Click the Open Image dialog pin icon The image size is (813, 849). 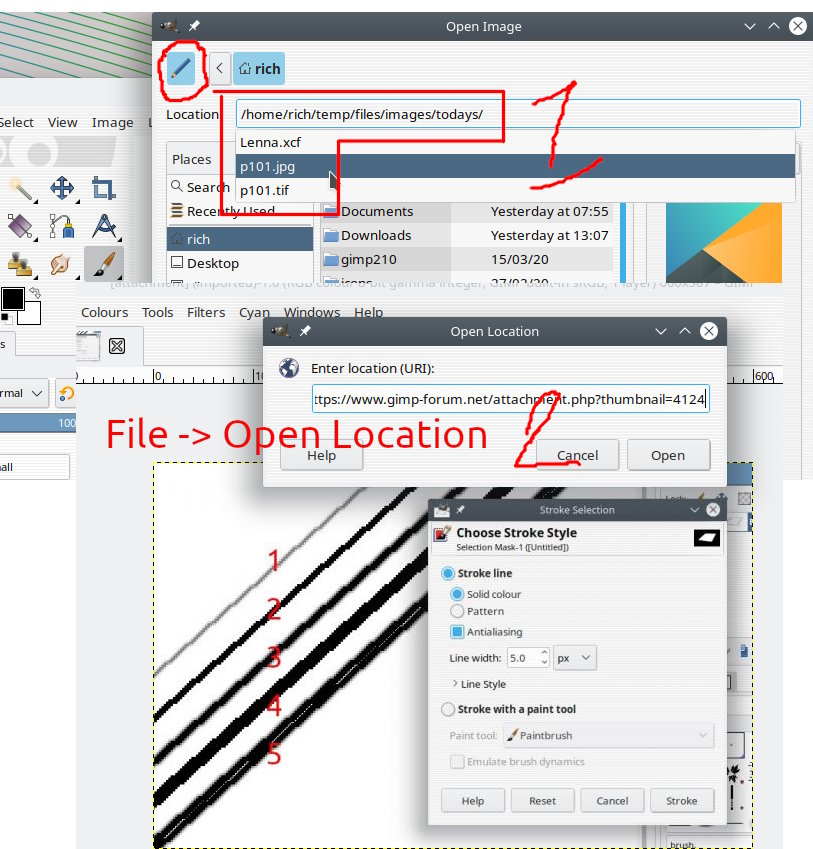(x=194, y=25)
